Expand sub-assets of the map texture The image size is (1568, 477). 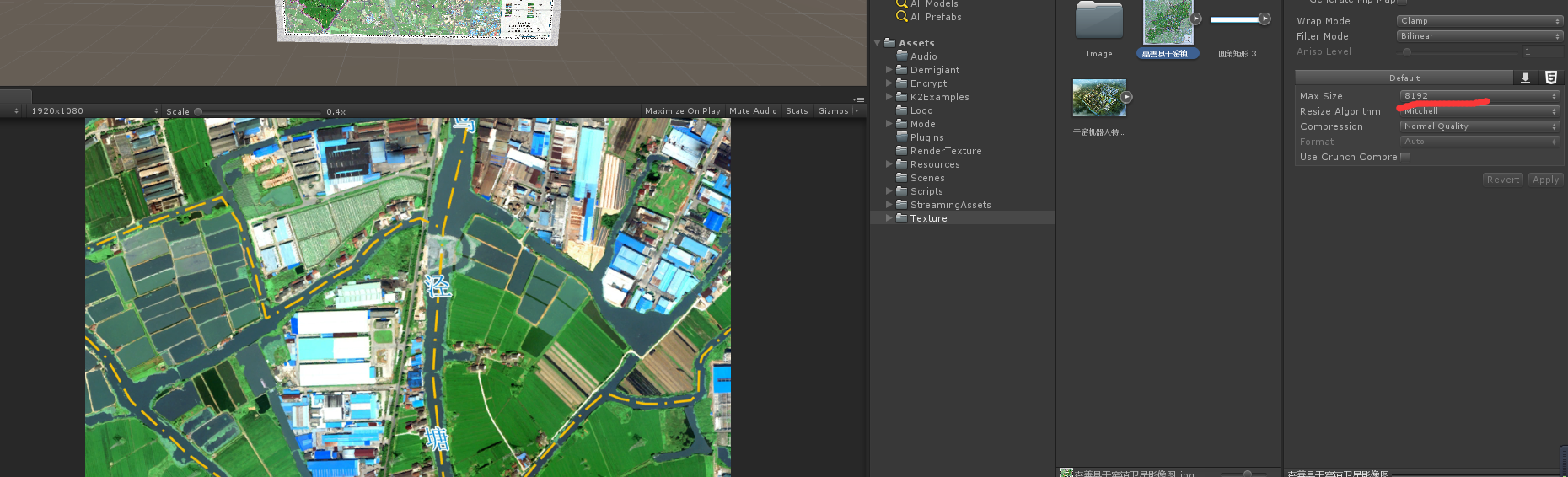pyautogui.click(x=1195, y=19)
